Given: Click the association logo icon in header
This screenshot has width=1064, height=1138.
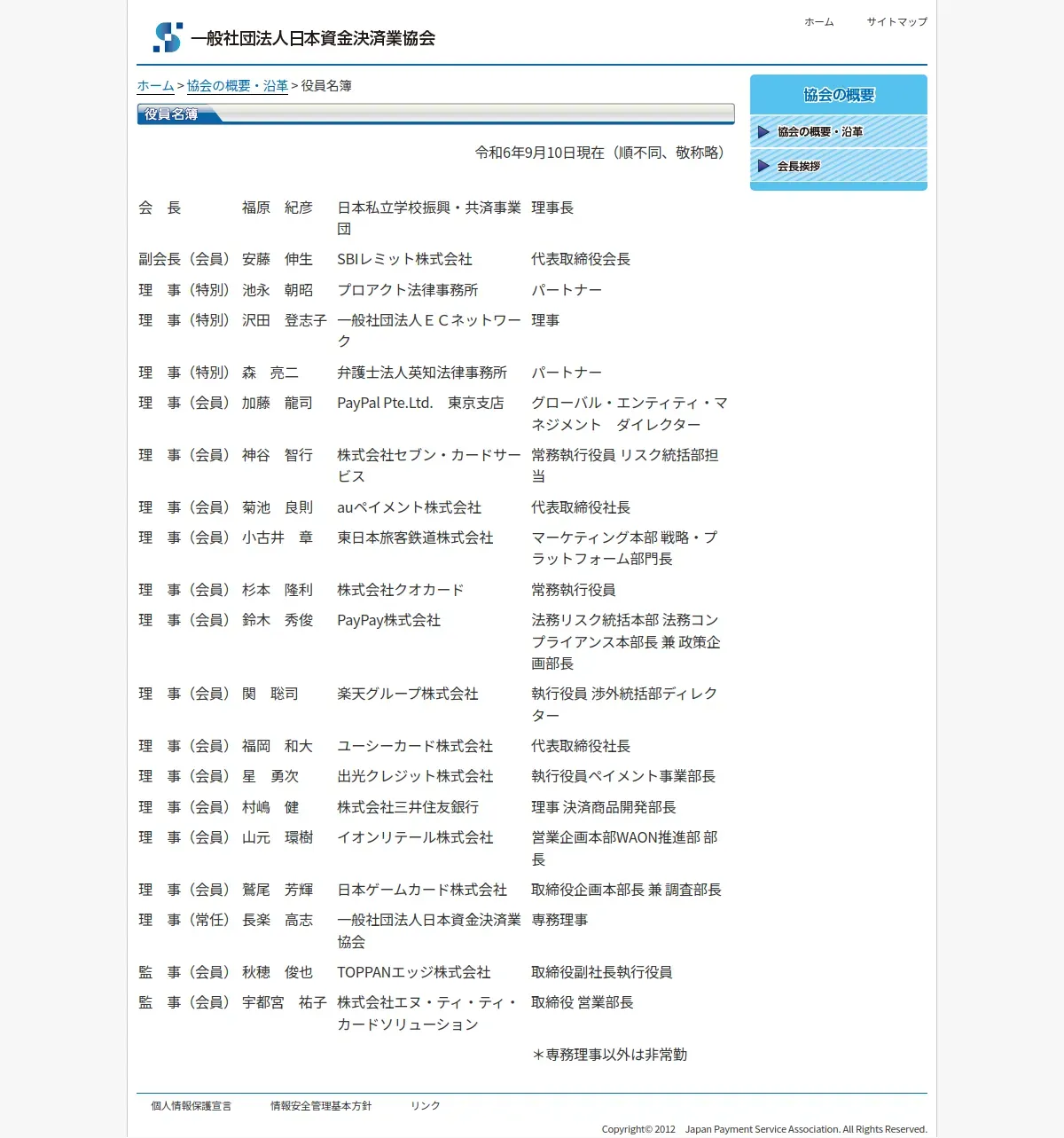Looking at the screenshot, I should (168, 37).
